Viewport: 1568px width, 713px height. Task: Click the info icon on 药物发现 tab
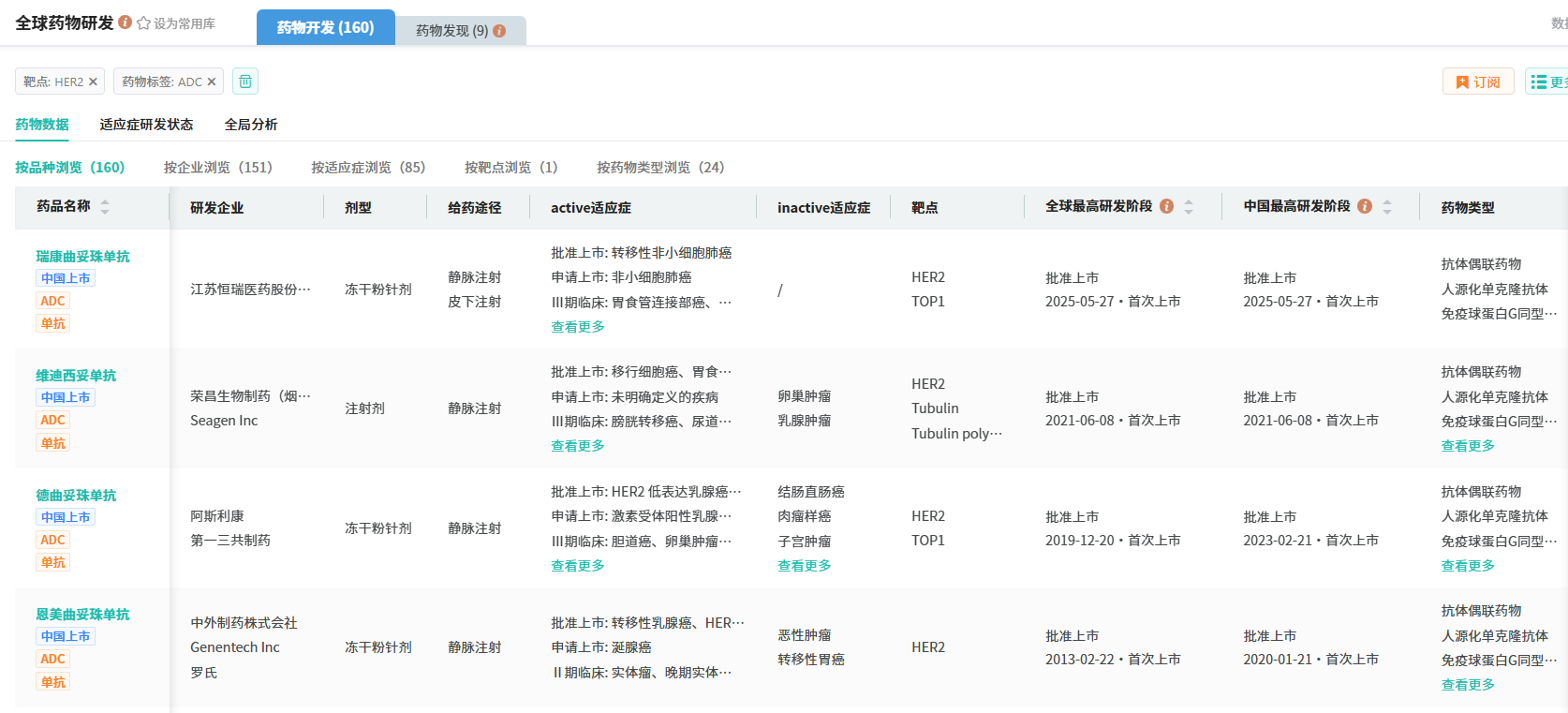click(x=499, y=31)
